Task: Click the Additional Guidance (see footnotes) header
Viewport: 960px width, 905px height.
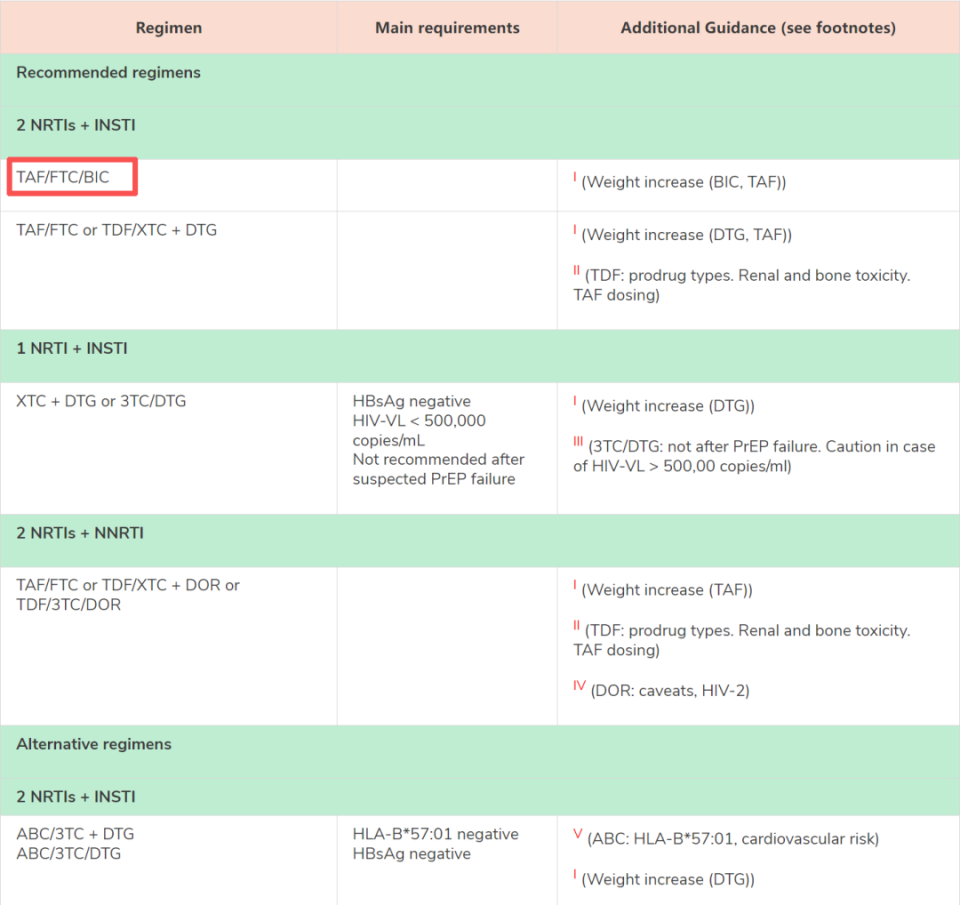Action: pos(758,28)
